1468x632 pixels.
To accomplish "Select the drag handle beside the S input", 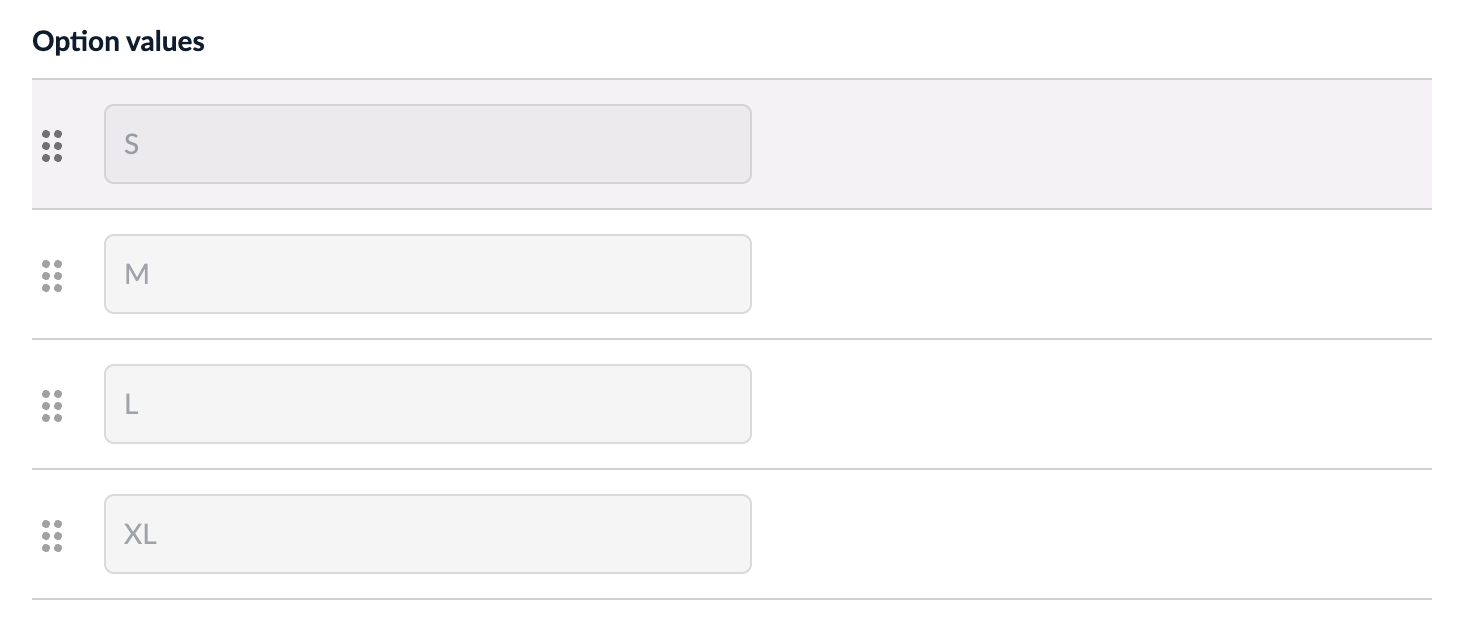I will point(53,145).
